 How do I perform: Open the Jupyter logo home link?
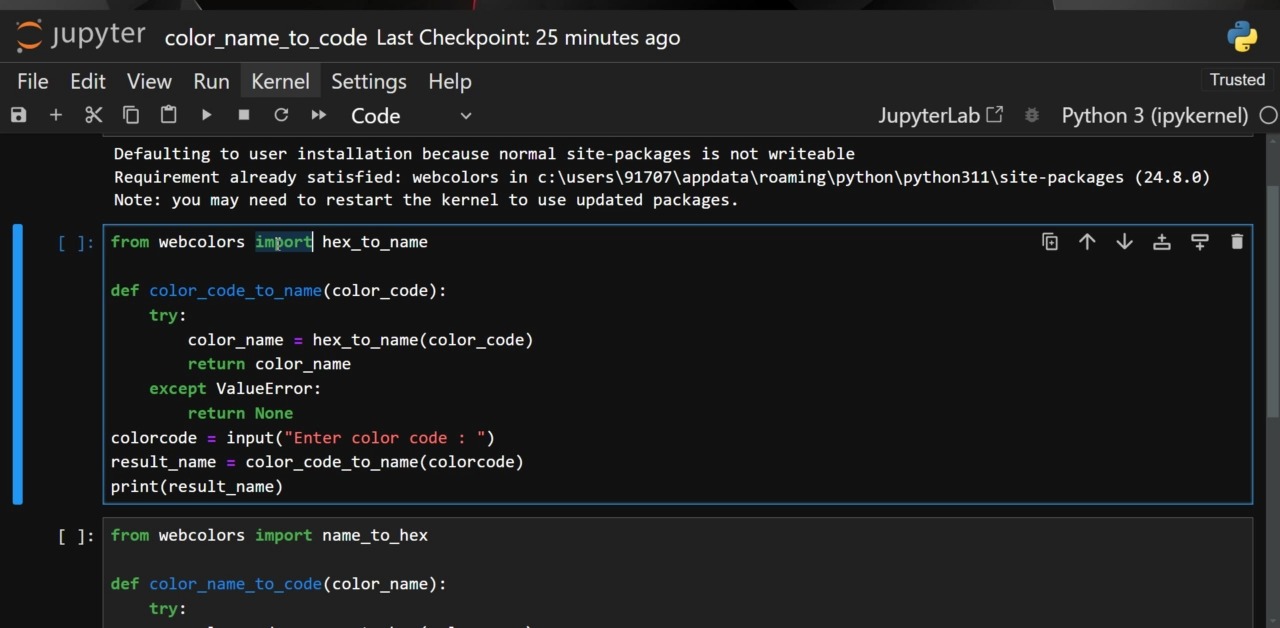click(x=80, y=36)
